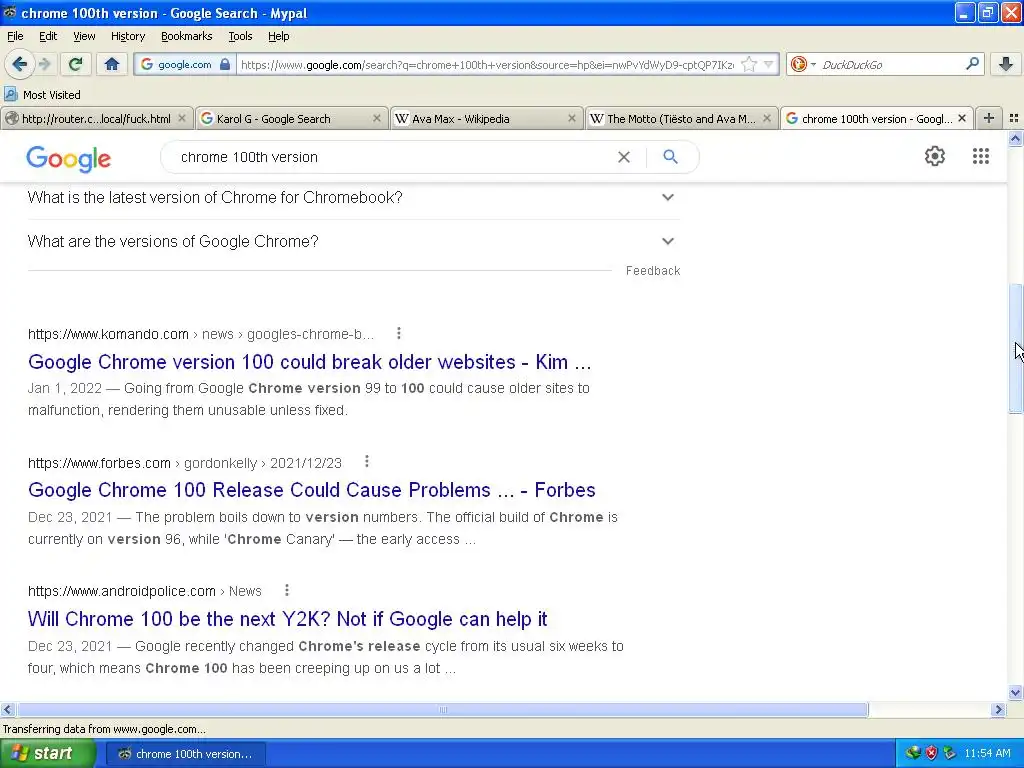The width and height of the screenshot is (1024, 768).
Task: Open the DuckDuckGo search engine selector
Action: [803, 64]
